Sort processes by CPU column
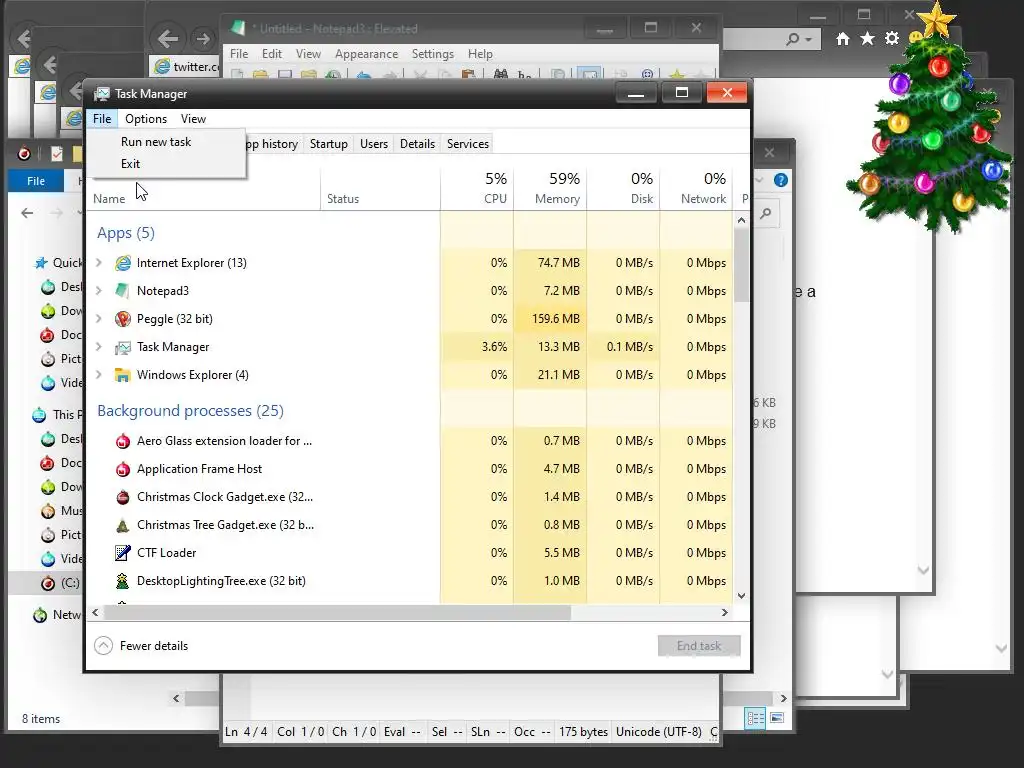 [x=477, y=188]
